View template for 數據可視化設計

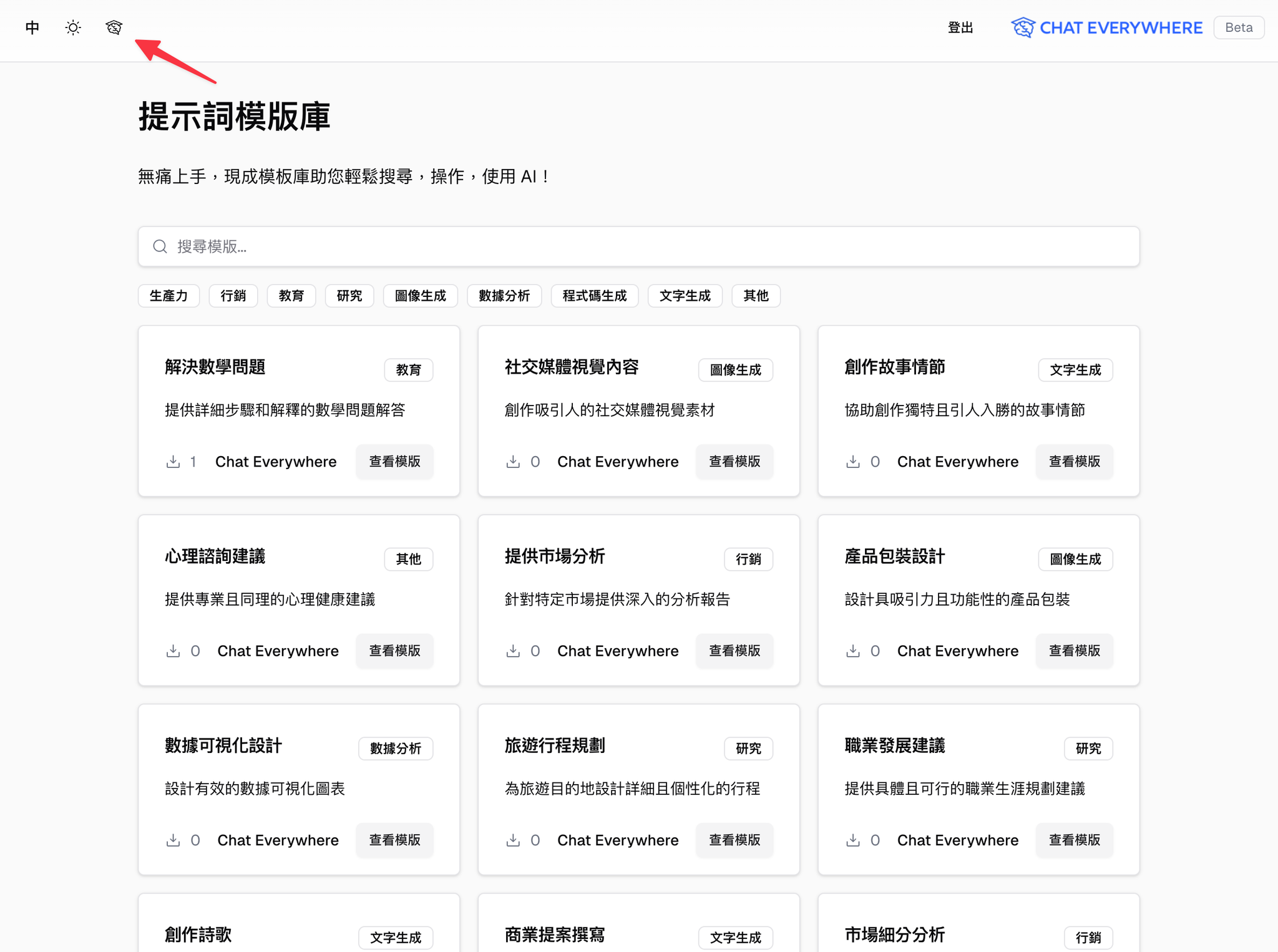pyautogui.click(x=394, y=840)
